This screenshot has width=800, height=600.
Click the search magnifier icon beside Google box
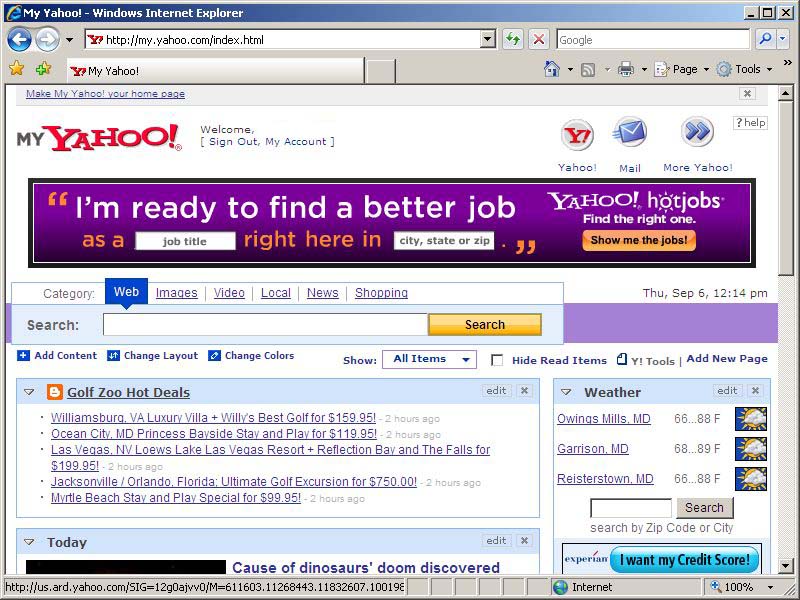[x=765, y=39]
